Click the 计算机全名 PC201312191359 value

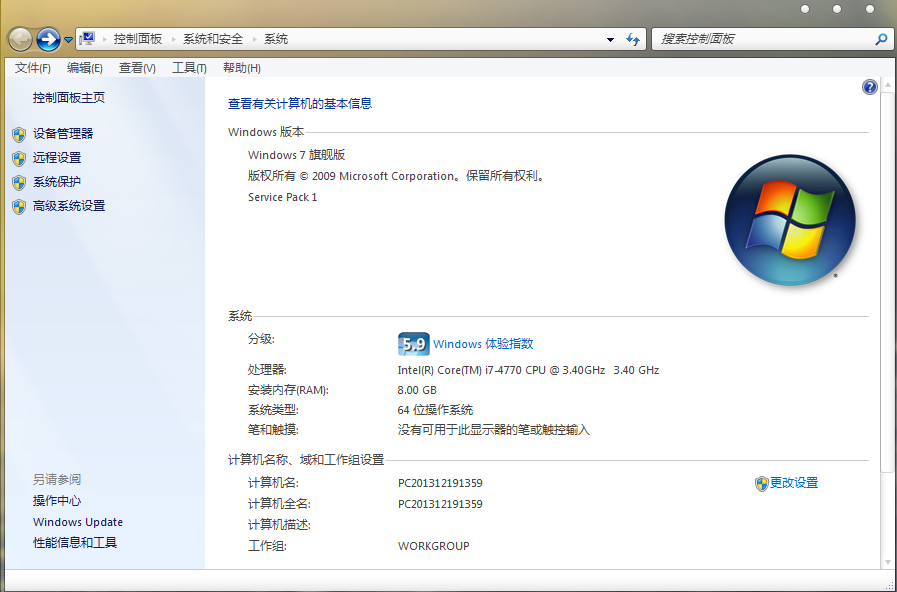click(x=440, y=504)
